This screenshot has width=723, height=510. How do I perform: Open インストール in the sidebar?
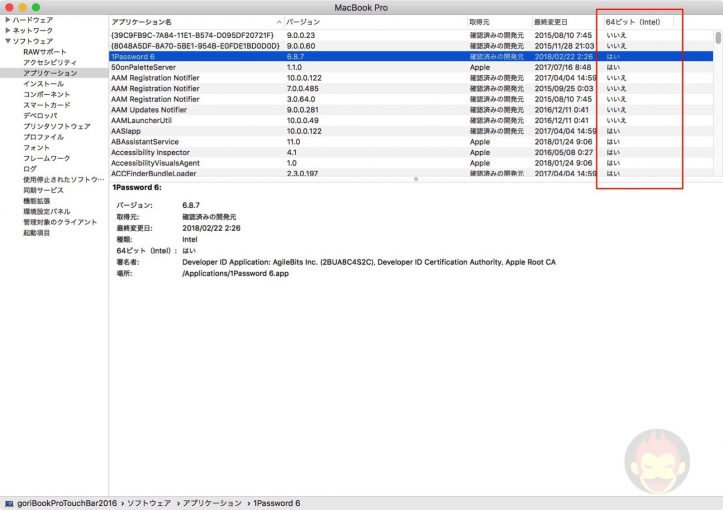[43, 83]
